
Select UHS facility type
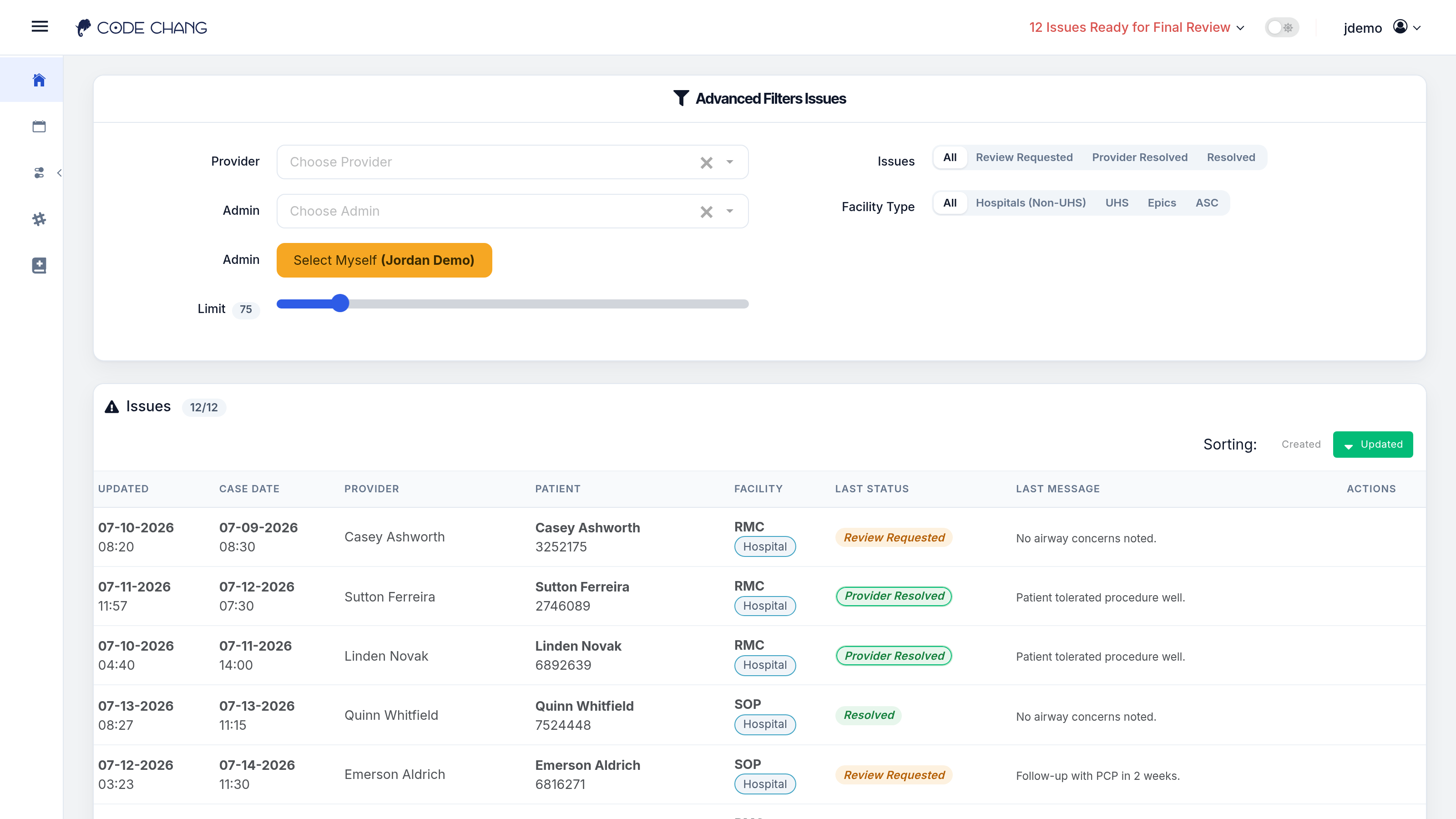(x=1116, y=202)
